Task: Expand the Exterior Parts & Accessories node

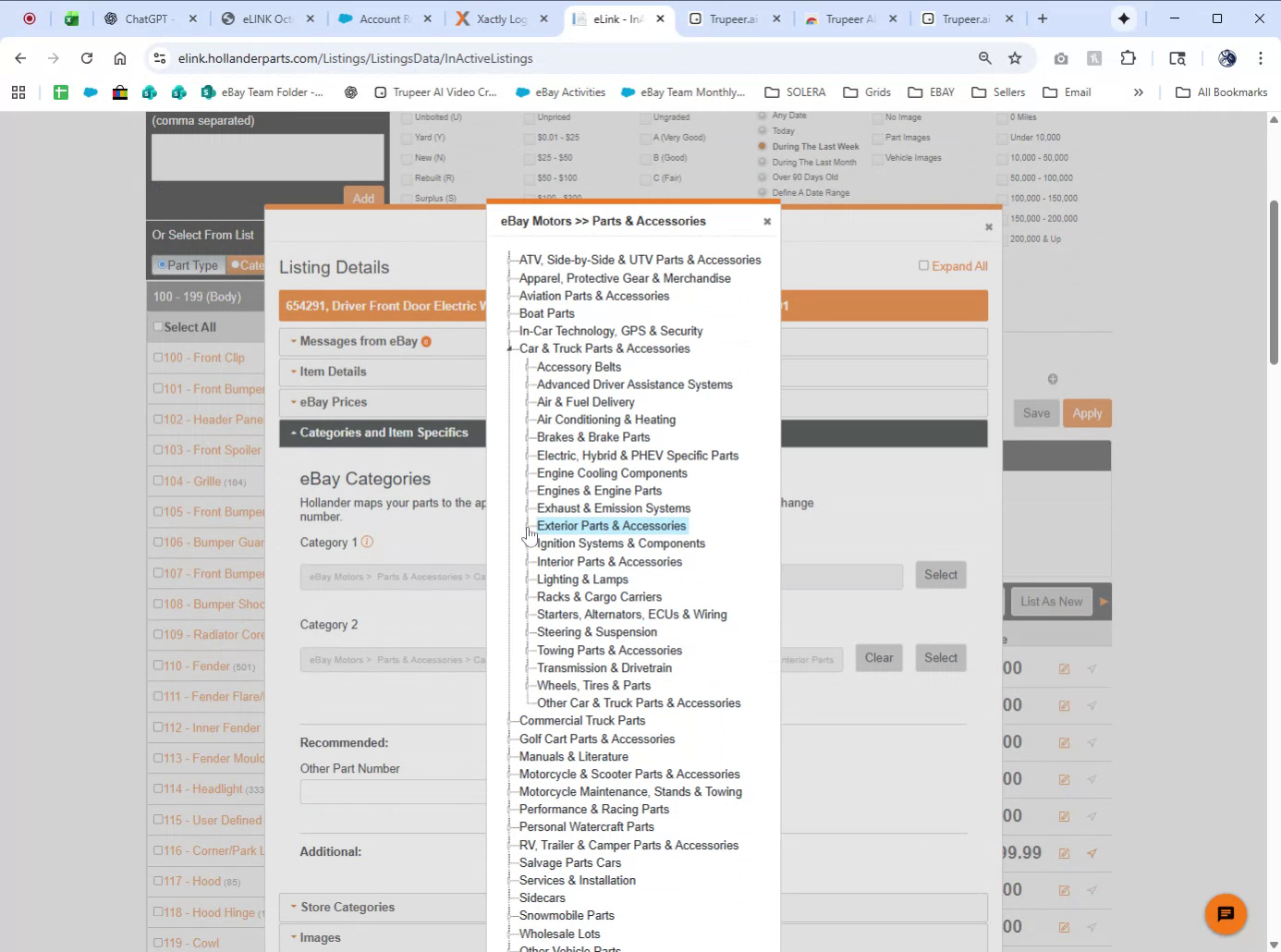Action: pos(528,526)
